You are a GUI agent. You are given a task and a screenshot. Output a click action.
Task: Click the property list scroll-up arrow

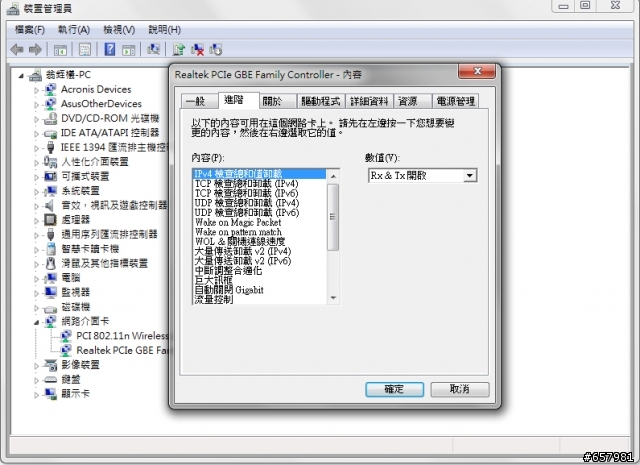(333, 176)
